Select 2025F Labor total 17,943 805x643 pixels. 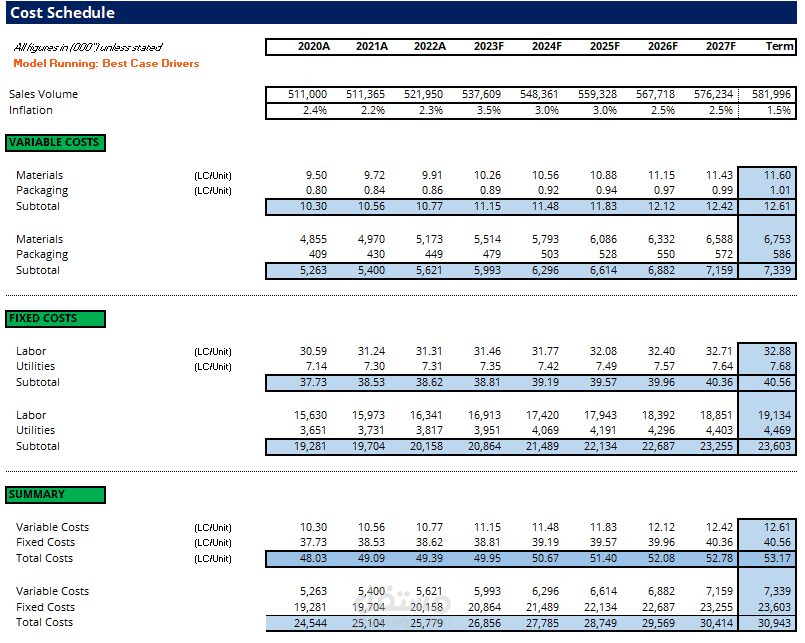pos(600,415)
